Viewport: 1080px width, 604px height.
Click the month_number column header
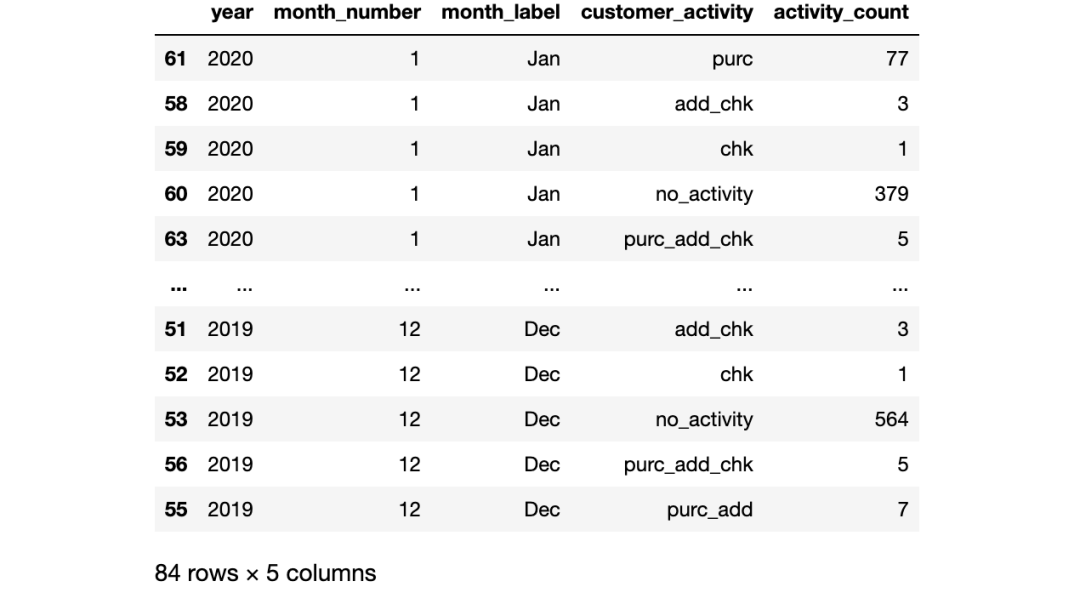click(347, 12)
